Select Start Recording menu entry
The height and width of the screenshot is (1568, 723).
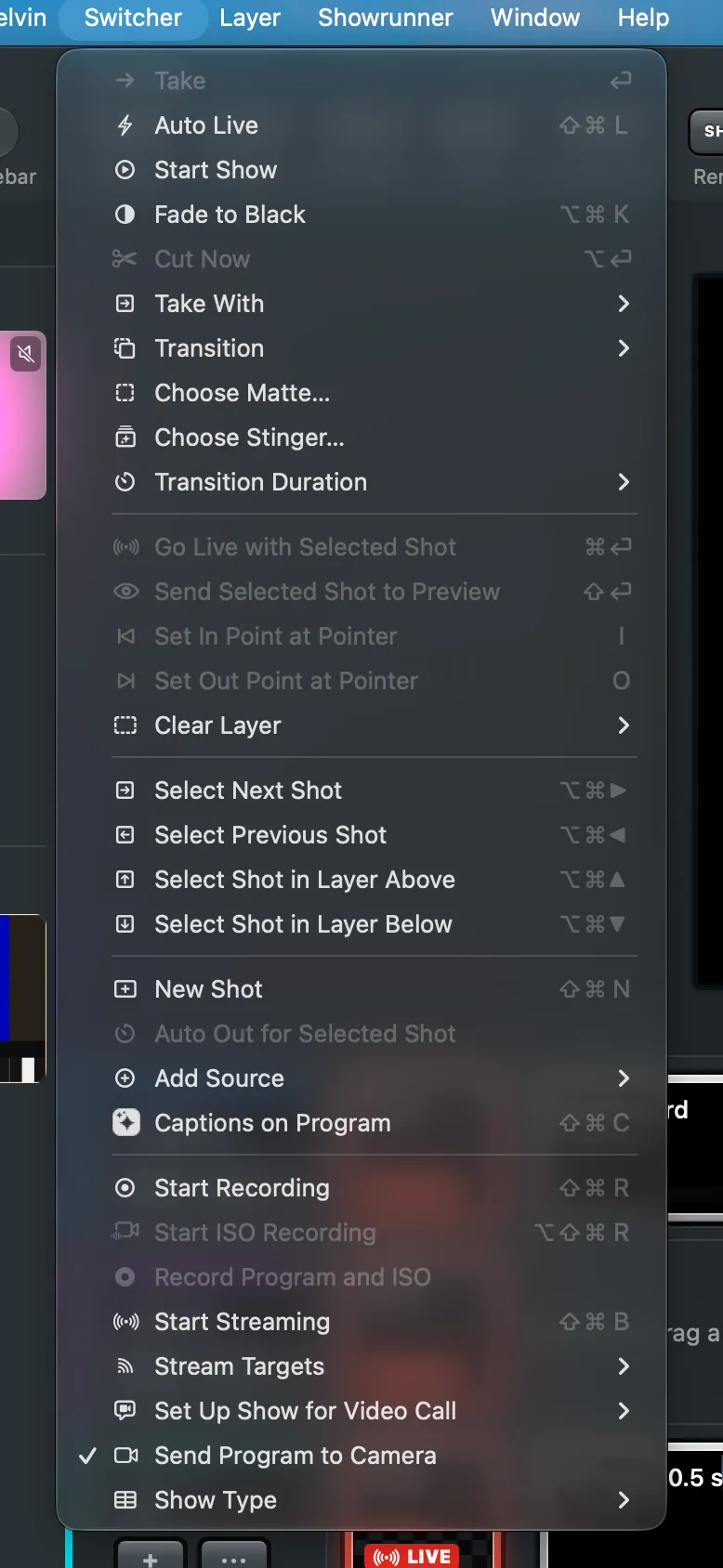(x=361, y=1188)
